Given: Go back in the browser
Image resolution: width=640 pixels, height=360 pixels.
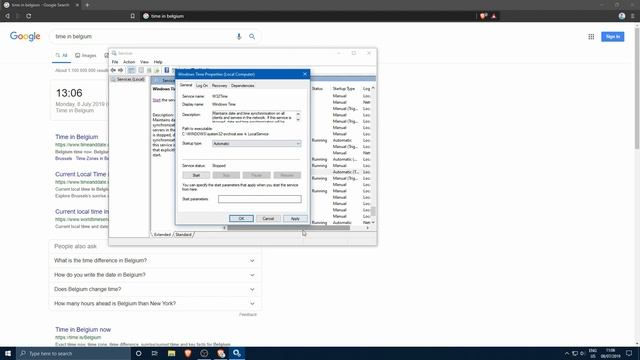Looking at the screenshot, I should [x=7, y=16].
